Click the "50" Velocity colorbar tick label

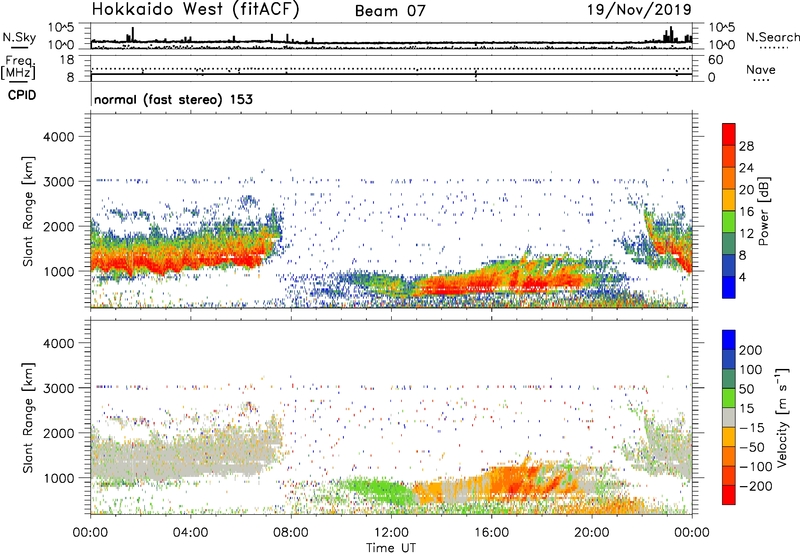point(746,389)
